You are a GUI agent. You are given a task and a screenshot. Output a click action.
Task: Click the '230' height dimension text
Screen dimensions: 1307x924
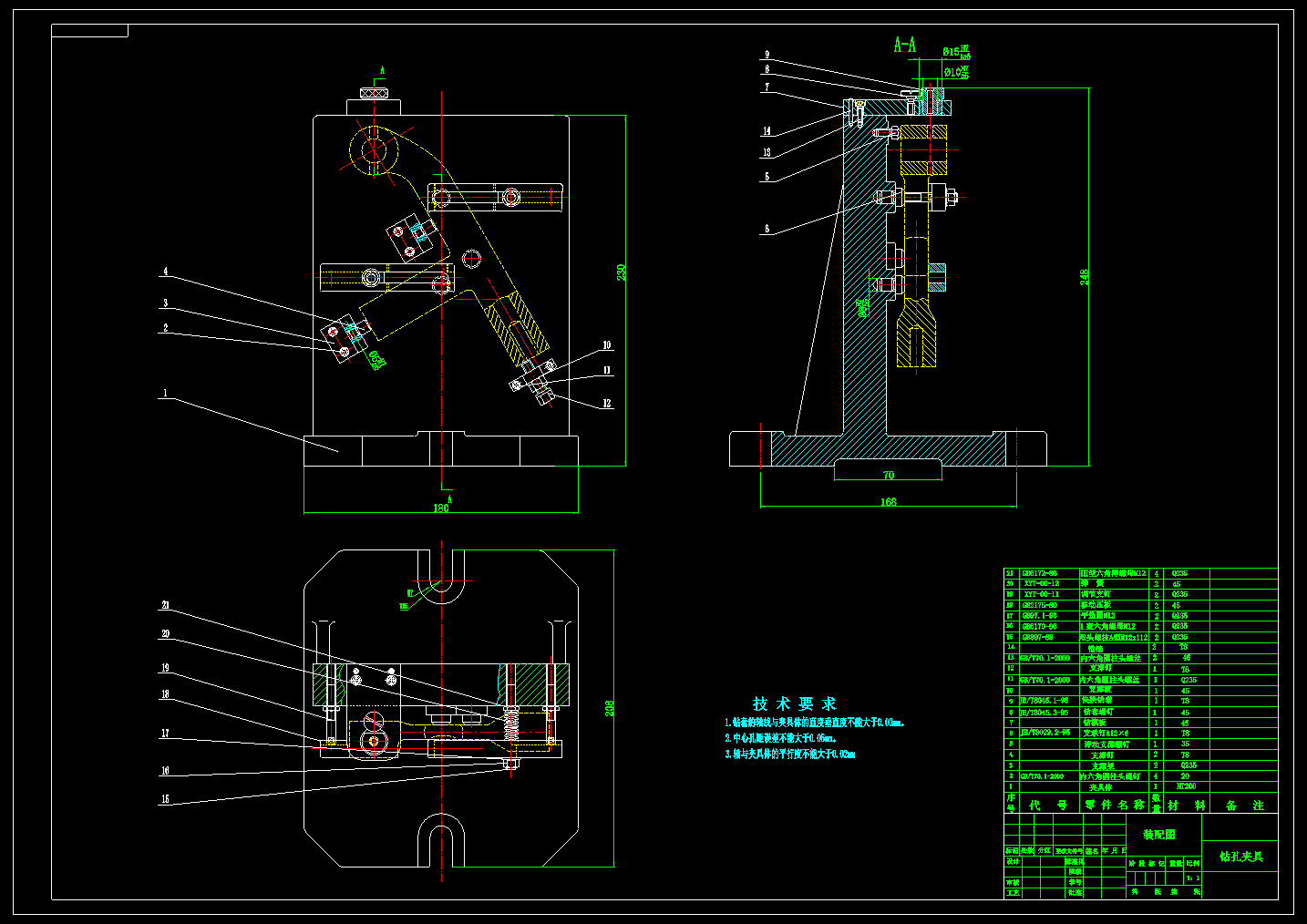[x=622, y=272]
